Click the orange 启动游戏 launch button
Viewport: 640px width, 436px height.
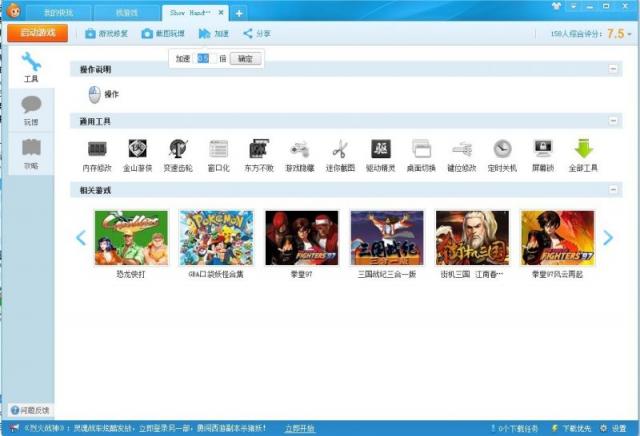(x=38, y=33)
